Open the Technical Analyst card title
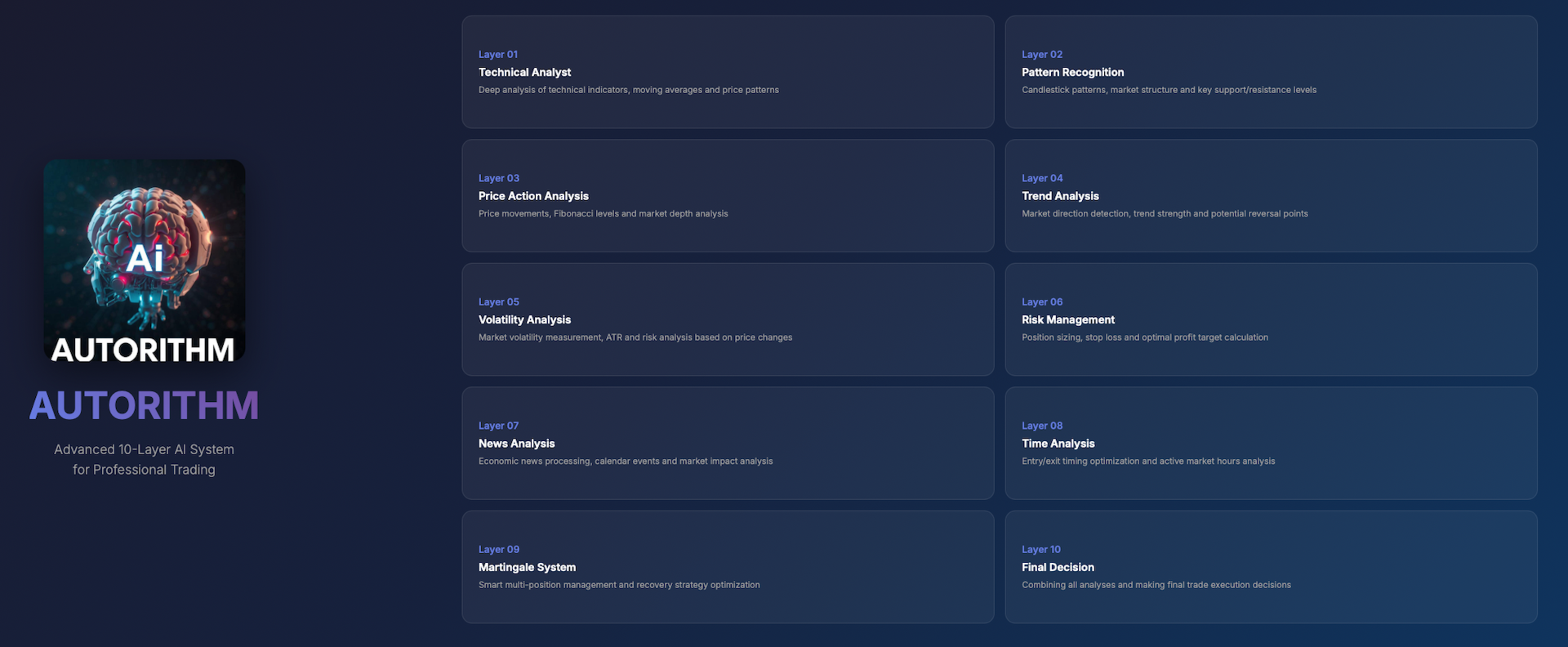Screen dimensions: 1568x647 pyautogui.click(x=524, y=73)
